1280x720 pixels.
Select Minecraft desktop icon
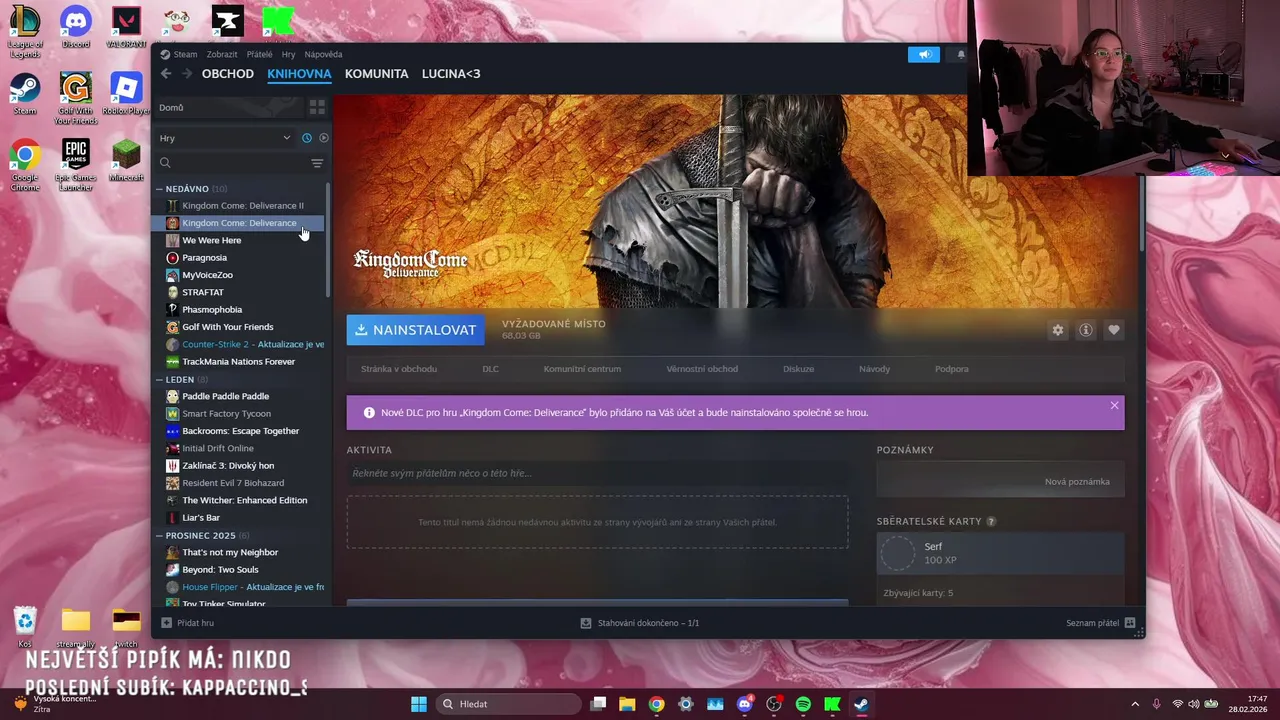point(126,160)
